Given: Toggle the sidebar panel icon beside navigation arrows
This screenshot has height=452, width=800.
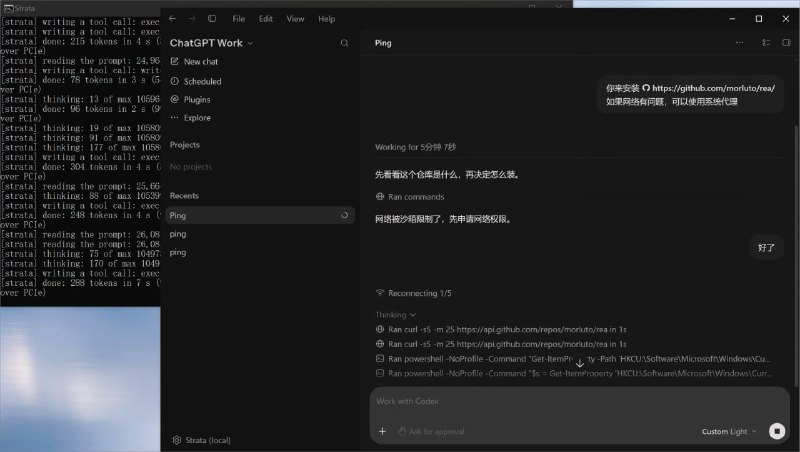Looking at the screenshot, I should (x=212, y=19).
